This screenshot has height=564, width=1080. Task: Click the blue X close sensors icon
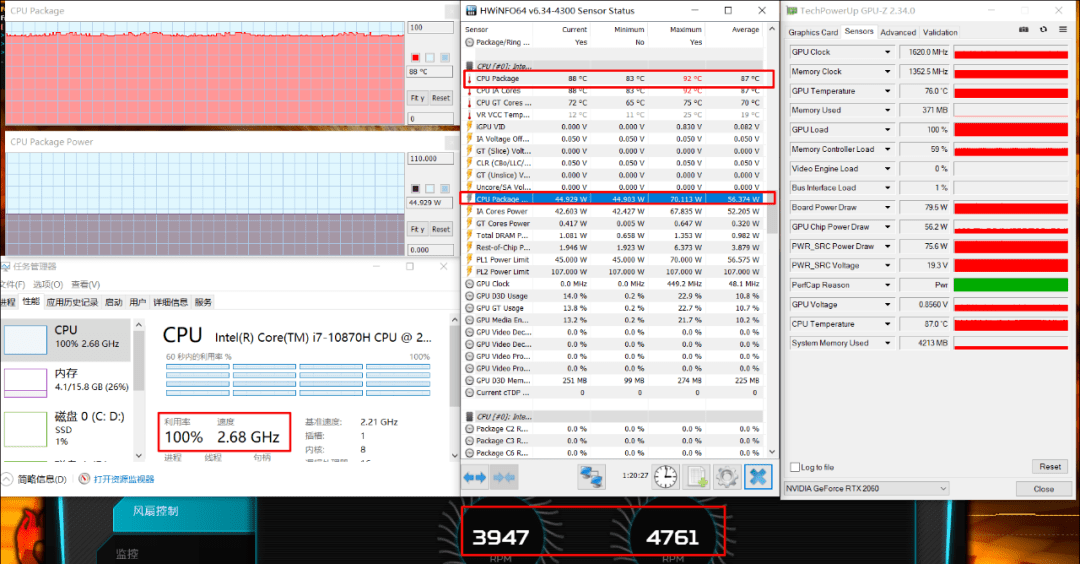(x=758, y=477)
